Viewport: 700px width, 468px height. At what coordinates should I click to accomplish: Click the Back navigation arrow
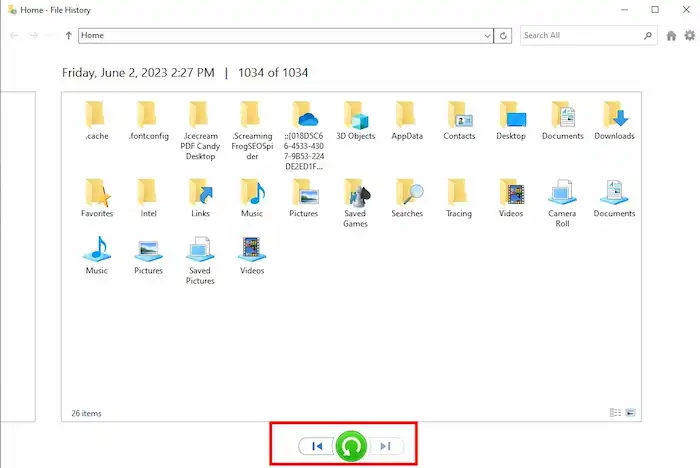[x=14, y=35]
